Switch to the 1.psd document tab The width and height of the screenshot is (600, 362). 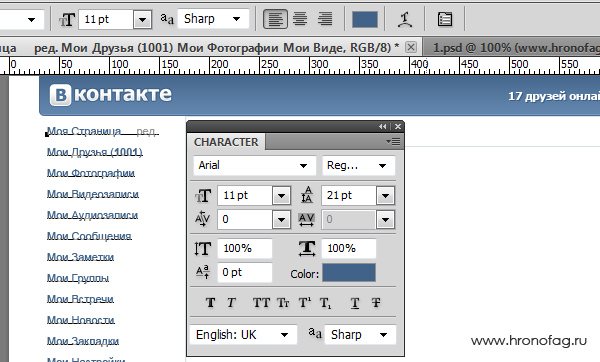click(513, 47)
